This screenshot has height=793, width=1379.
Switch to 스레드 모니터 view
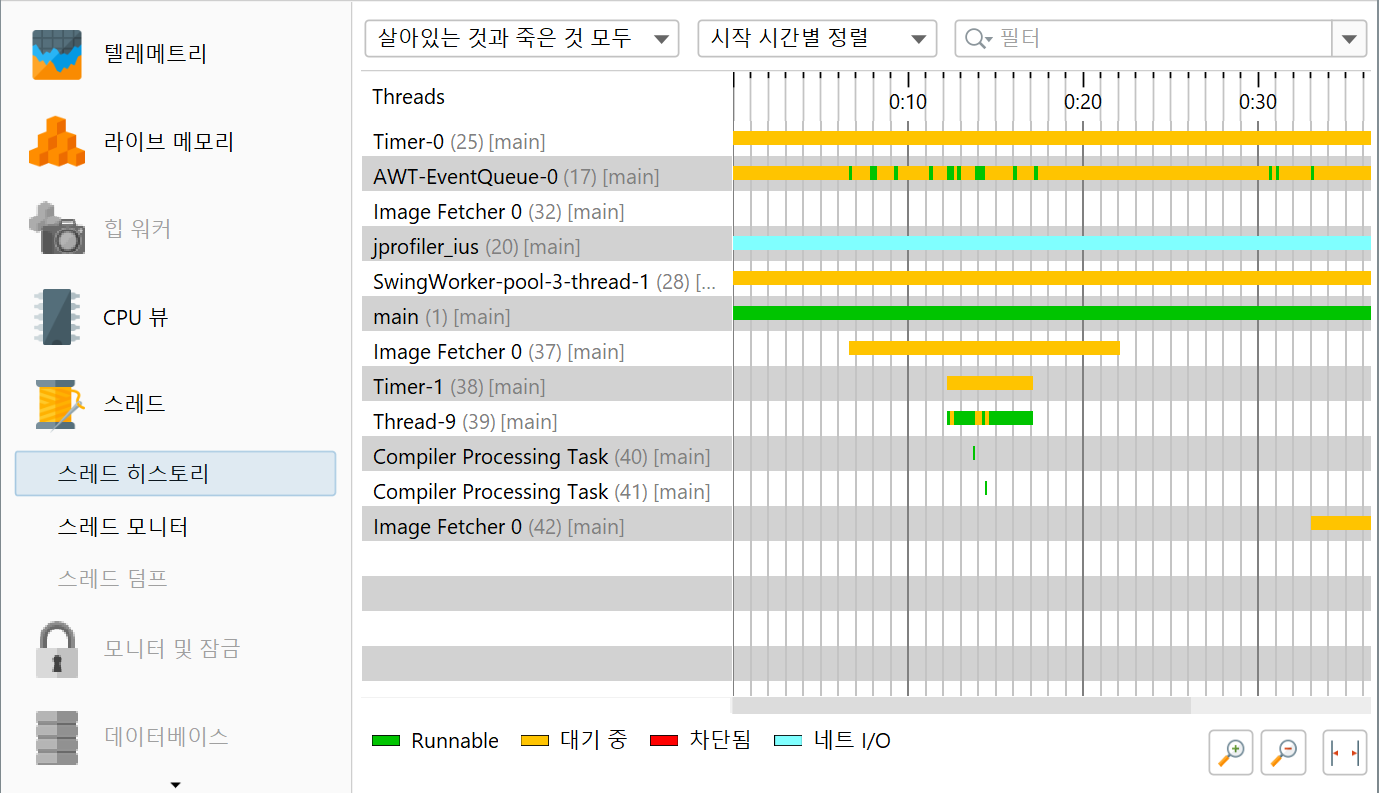[x=123, y=526]
